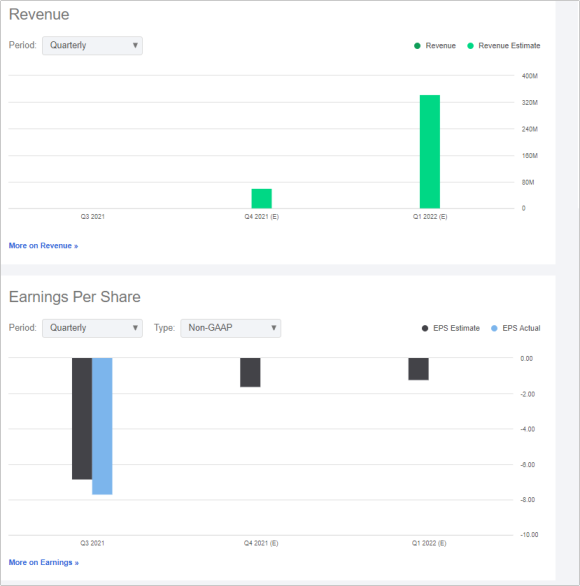The height and width of the screenshot is (586, 580).
Task: Click the Q3 2021 label in Revenue chart
Action: click(x=93, y=217)
